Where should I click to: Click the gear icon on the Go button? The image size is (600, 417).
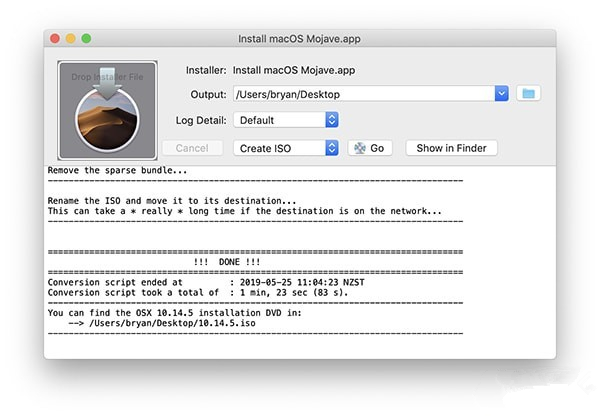pos(357,148)
